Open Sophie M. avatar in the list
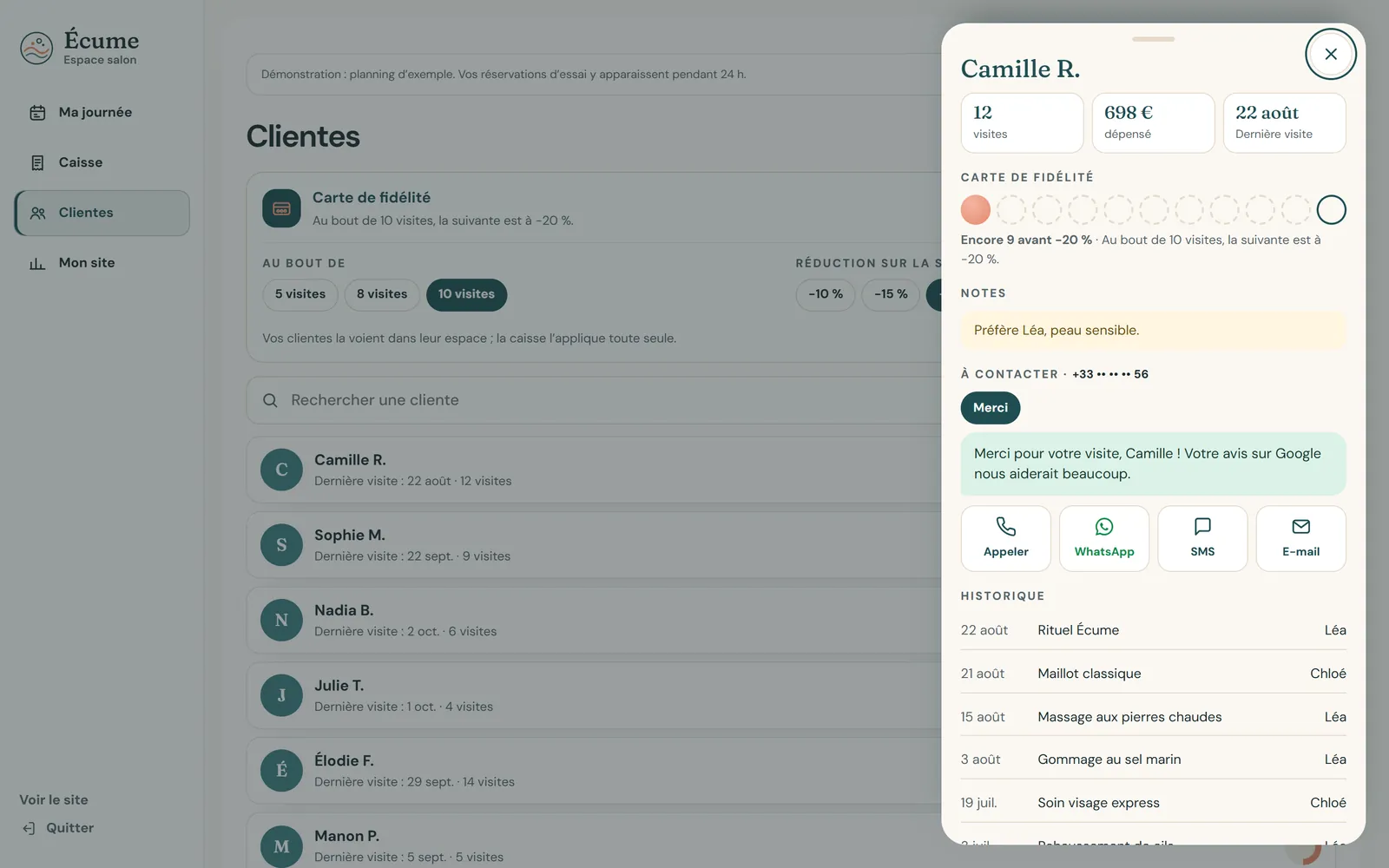Image resolution: width=1389 pixels, height=868 pixels. [281, 545]
